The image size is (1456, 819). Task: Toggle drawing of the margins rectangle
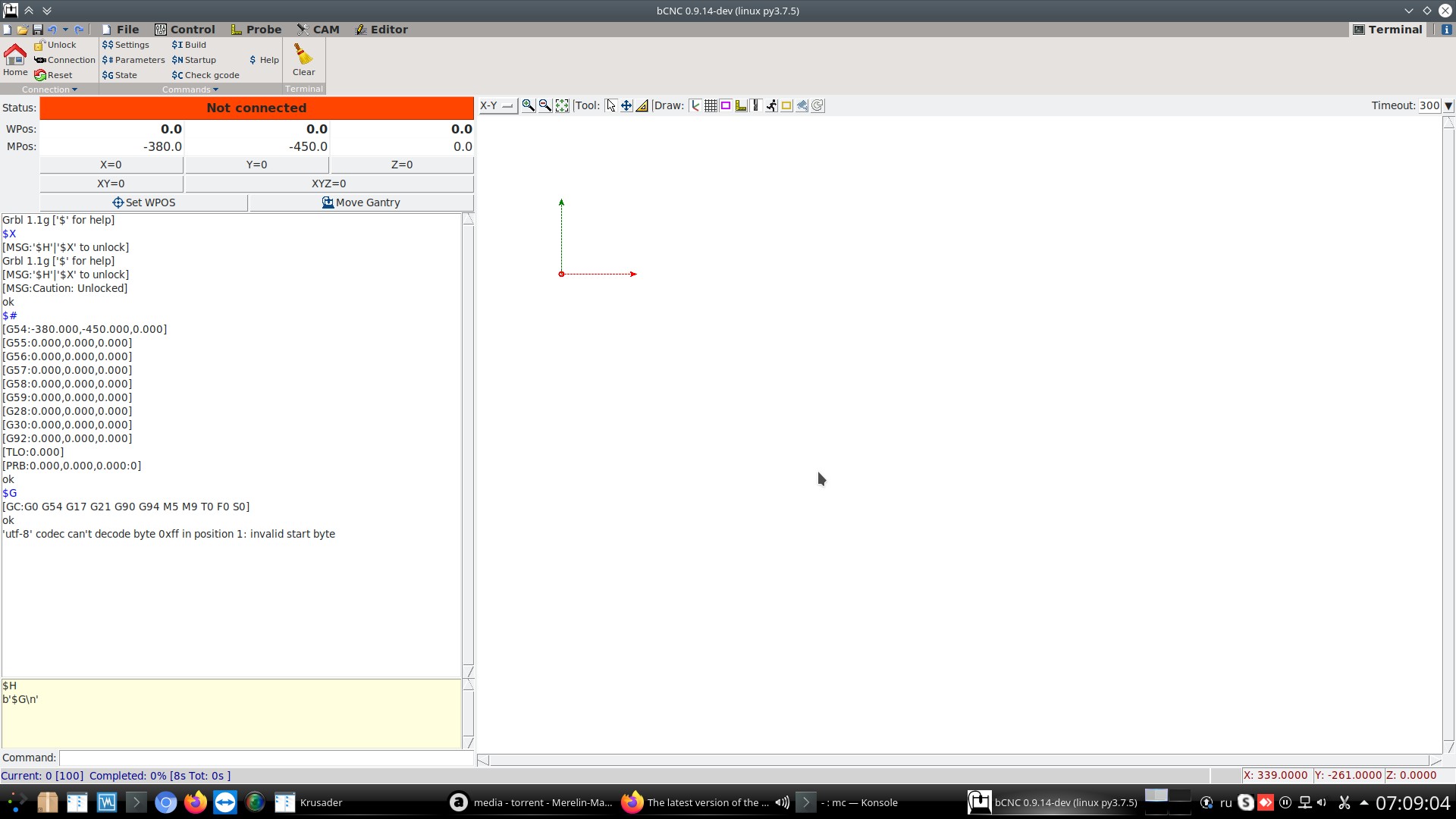point(726,106)
